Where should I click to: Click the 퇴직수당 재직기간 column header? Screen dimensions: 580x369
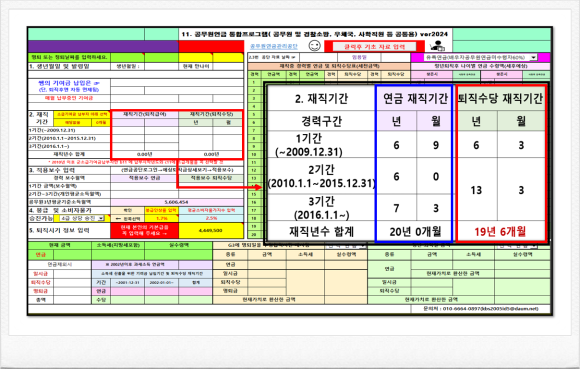point(500,98)
